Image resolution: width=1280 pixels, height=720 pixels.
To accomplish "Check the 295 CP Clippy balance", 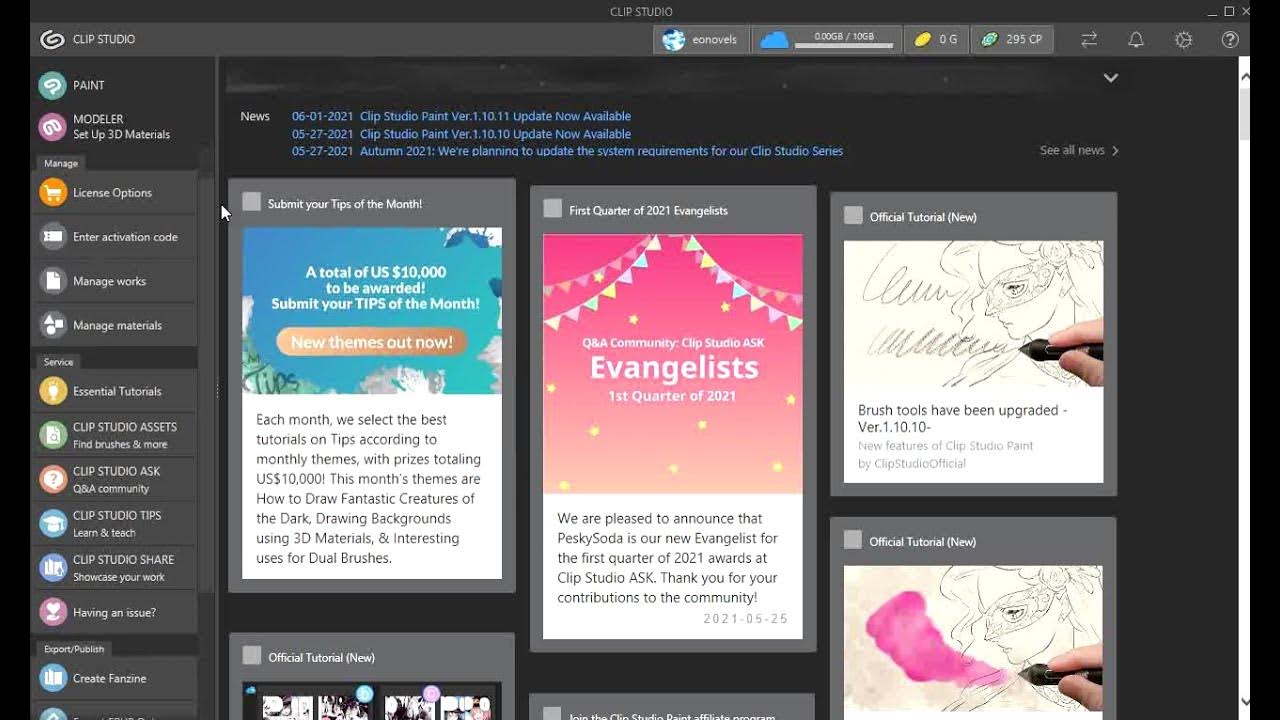I will [x=1012, y=40].
